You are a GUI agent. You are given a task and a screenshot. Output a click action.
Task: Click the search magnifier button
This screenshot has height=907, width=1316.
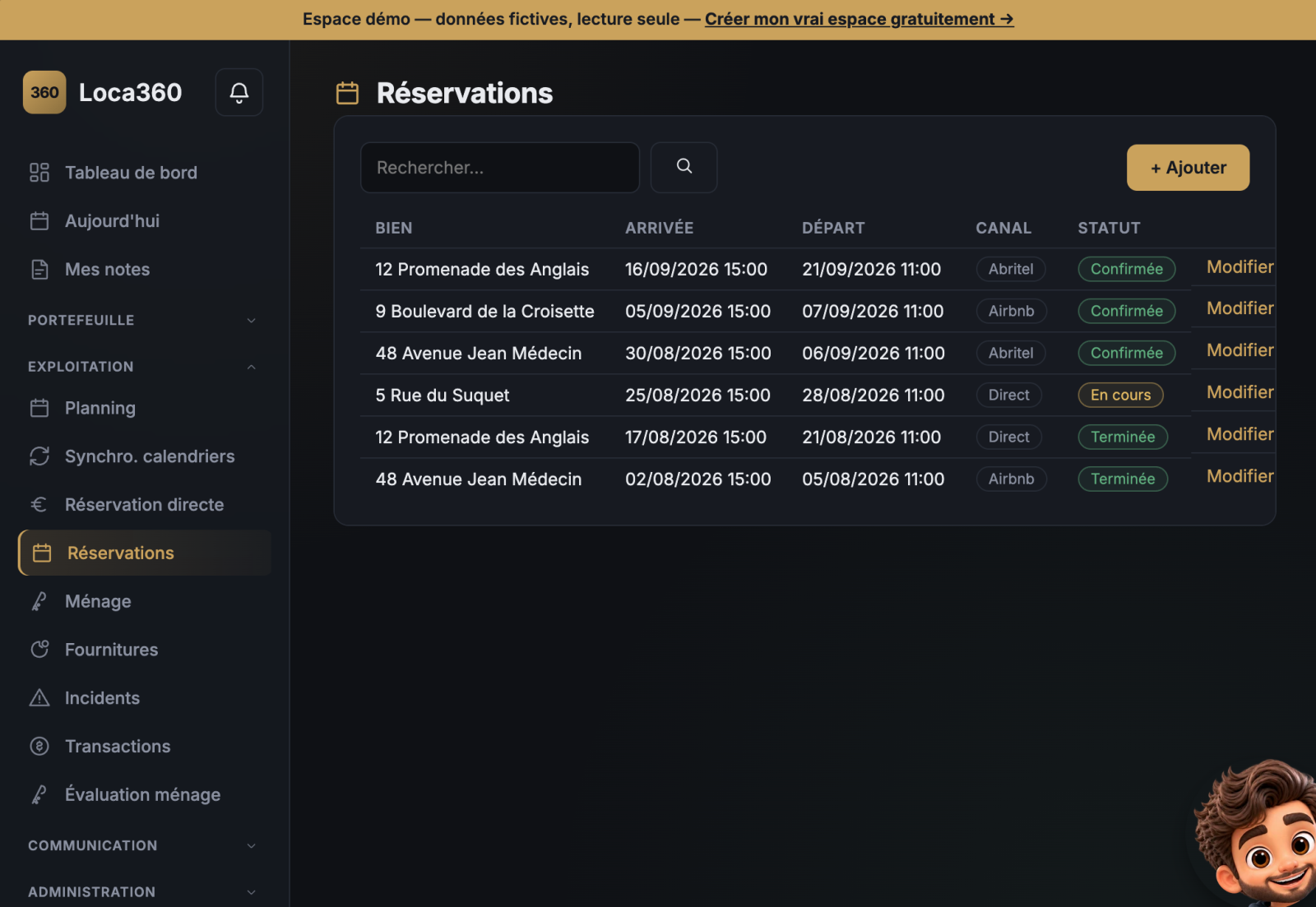[683, 167]
